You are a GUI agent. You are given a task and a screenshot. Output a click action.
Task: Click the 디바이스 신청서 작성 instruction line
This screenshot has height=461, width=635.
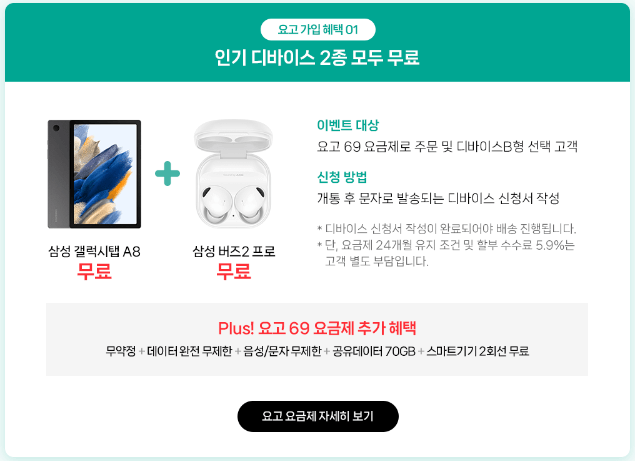(x=438, y=198)
